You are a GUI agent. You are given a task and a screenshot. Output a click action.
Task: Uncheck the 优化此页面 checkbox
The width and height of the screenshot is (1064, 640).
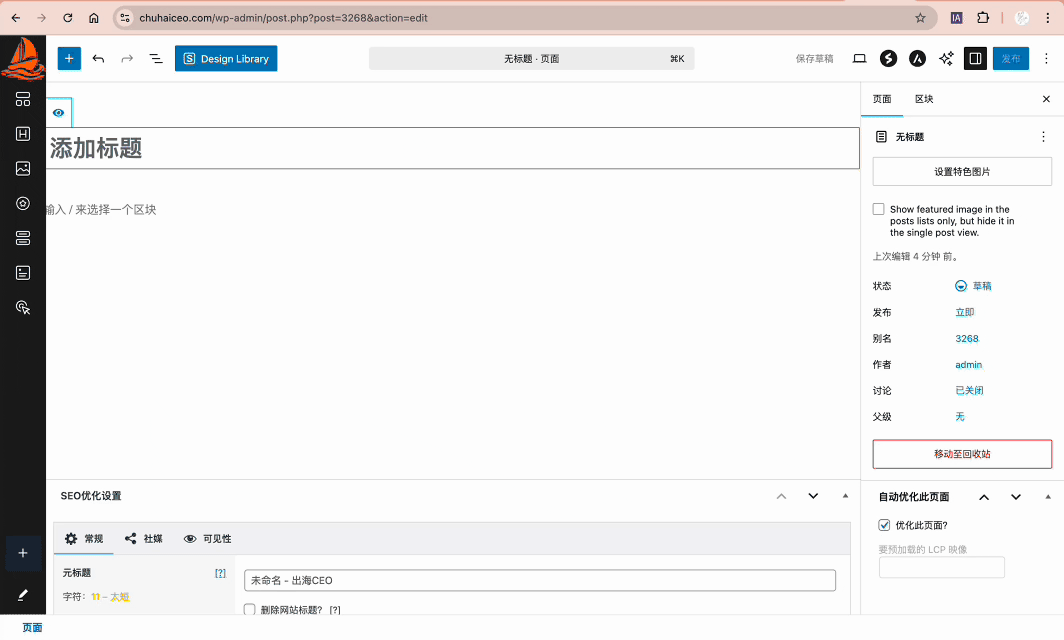[x=884, y=525]
